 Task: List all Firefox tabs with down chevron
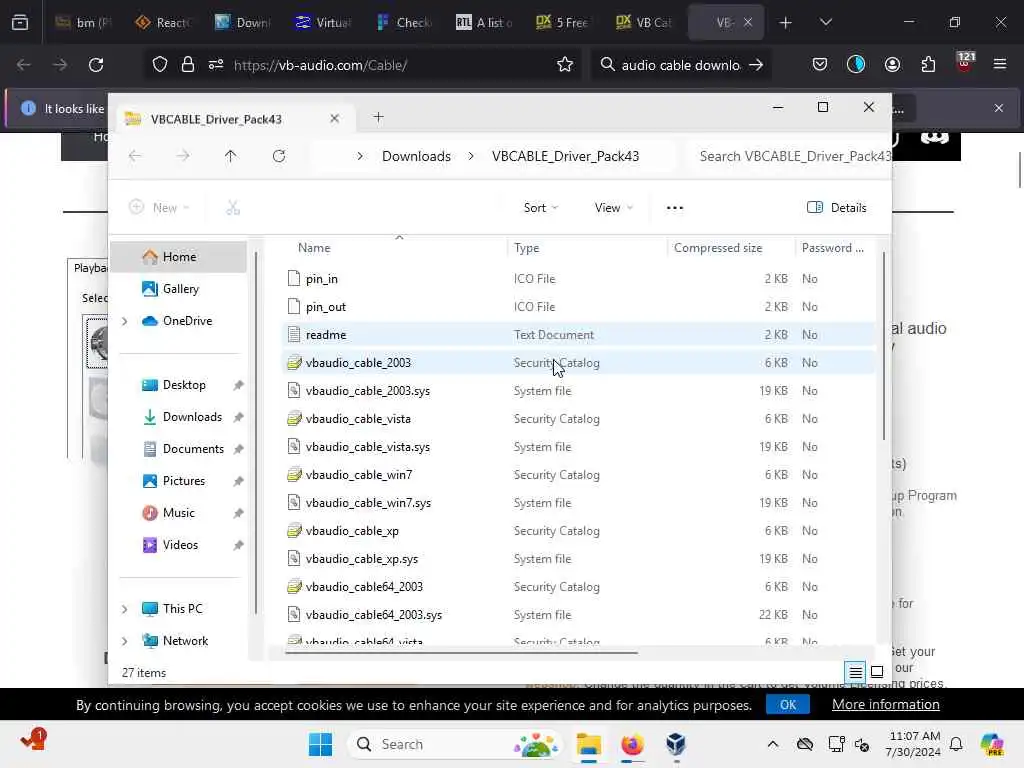(x=826, y=23)
